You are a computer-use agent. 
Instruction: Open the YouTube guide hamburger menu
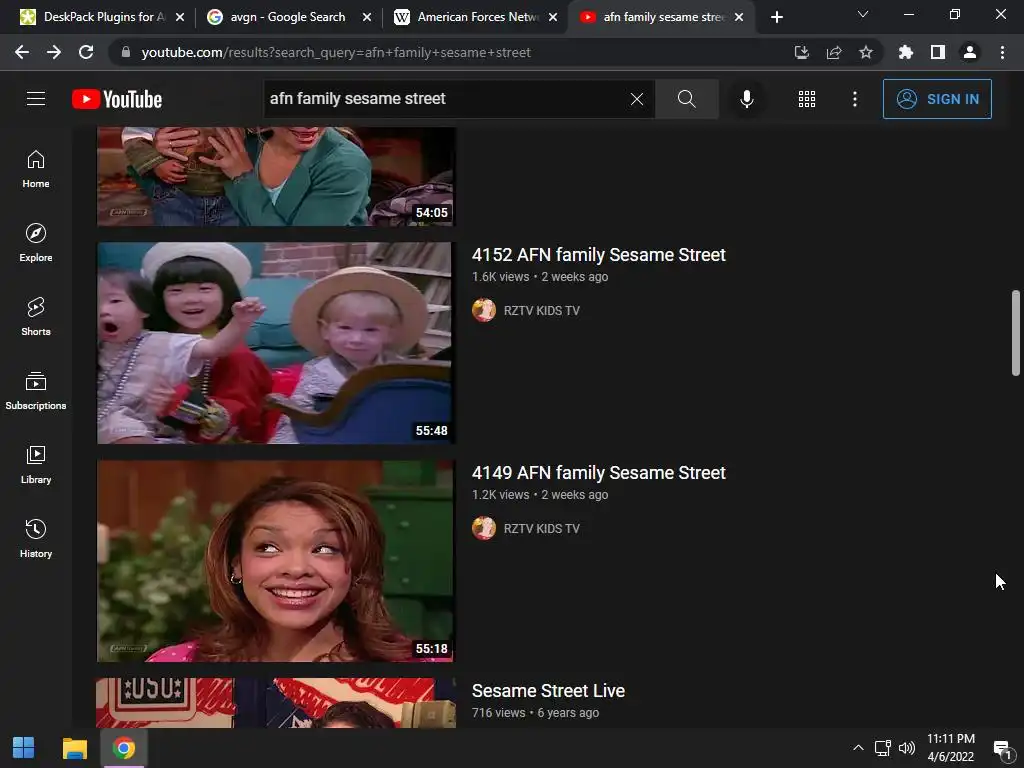point(36,99)
